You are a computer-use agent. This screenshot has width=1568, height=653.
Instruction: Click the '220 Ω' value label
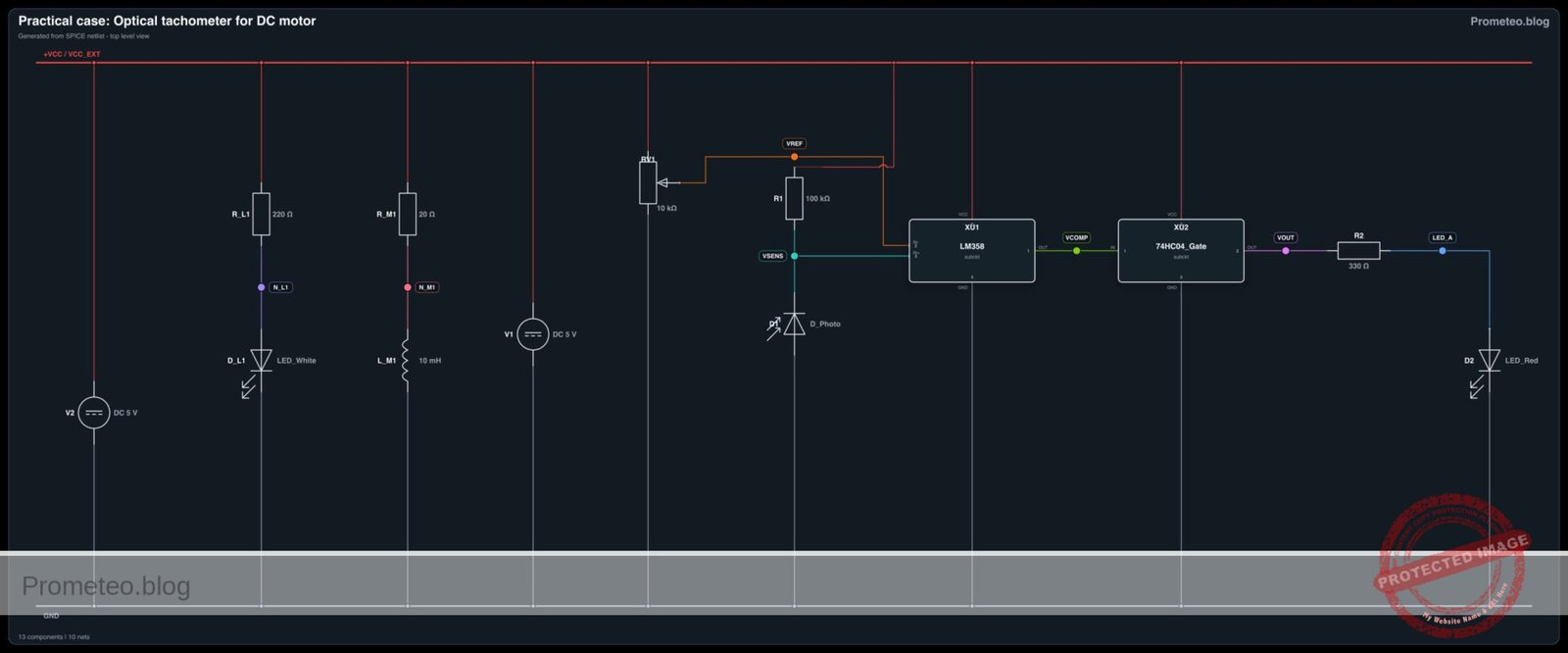click(x=282, y=214)
